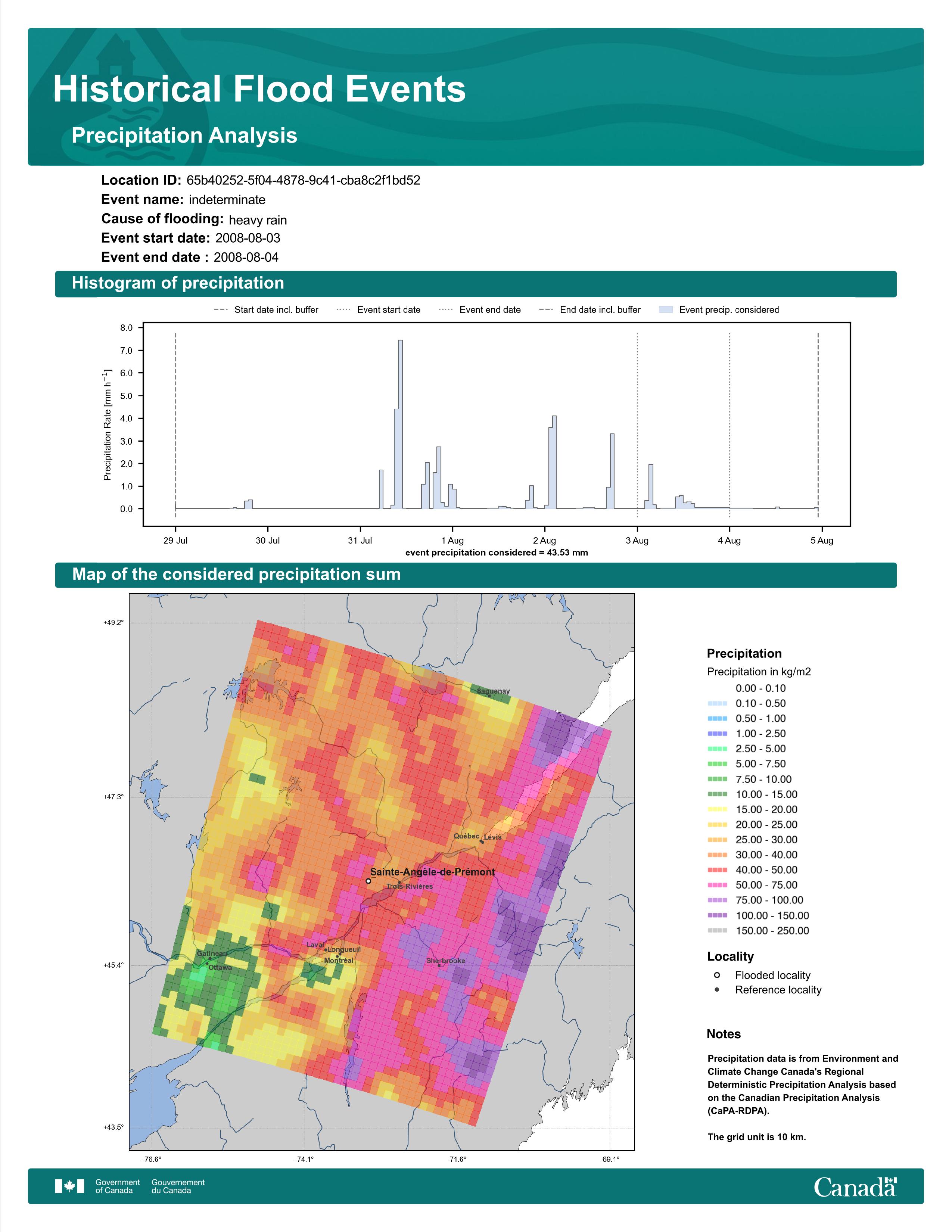Click the tallest histogram bar near 31 Jul
The image size is (952, 1232).
[401, 424]
